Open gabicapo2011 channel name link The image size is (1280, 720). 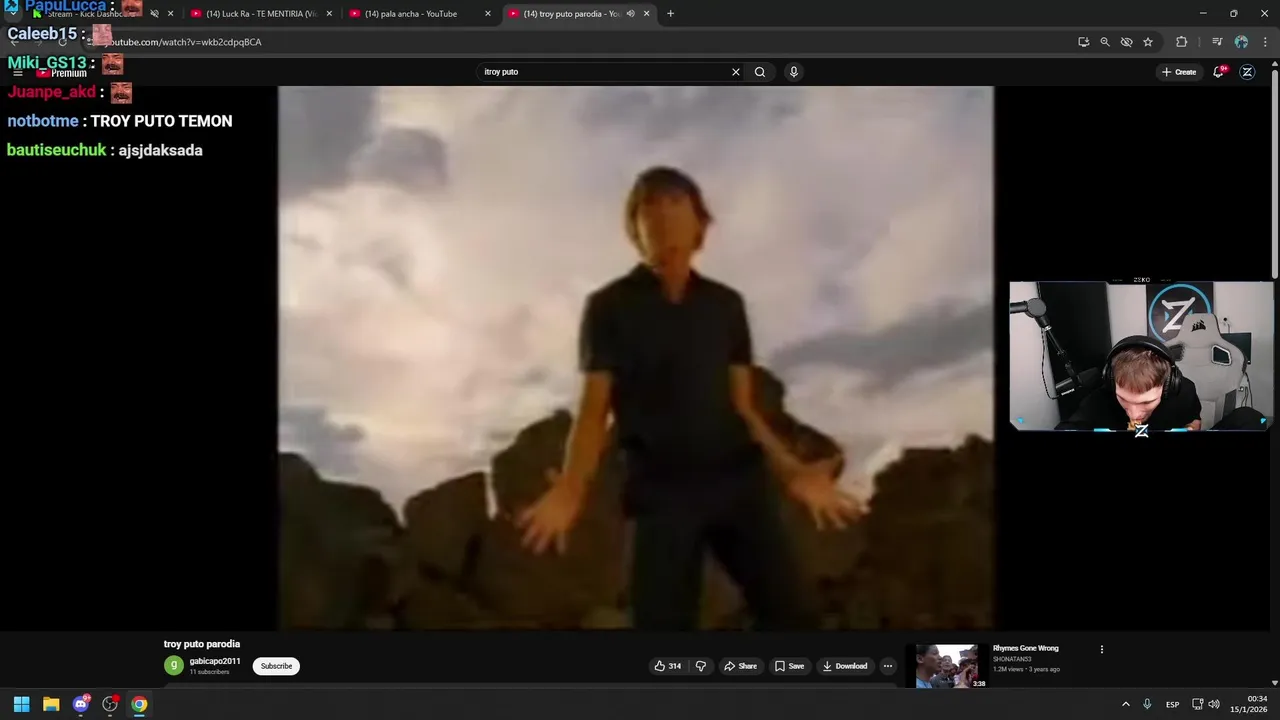(x=215, y=661)
